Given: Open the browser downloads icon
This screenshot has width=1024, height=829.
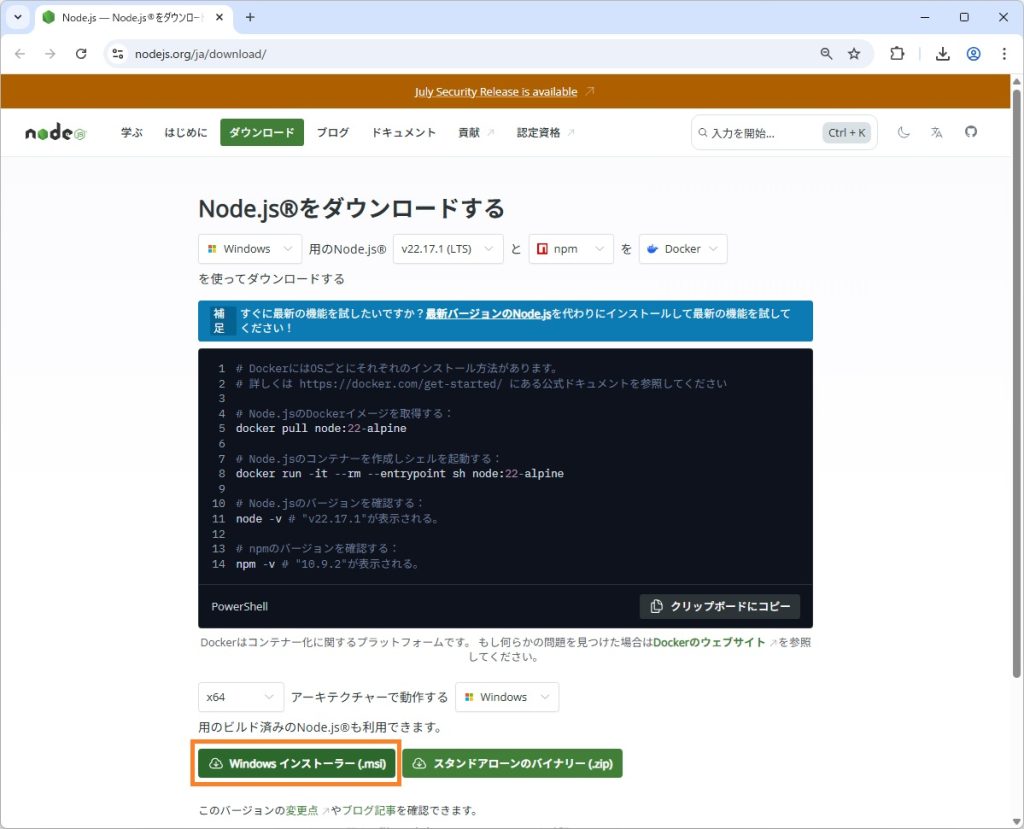Looking at the screenshot, I should tap(942, 54).
